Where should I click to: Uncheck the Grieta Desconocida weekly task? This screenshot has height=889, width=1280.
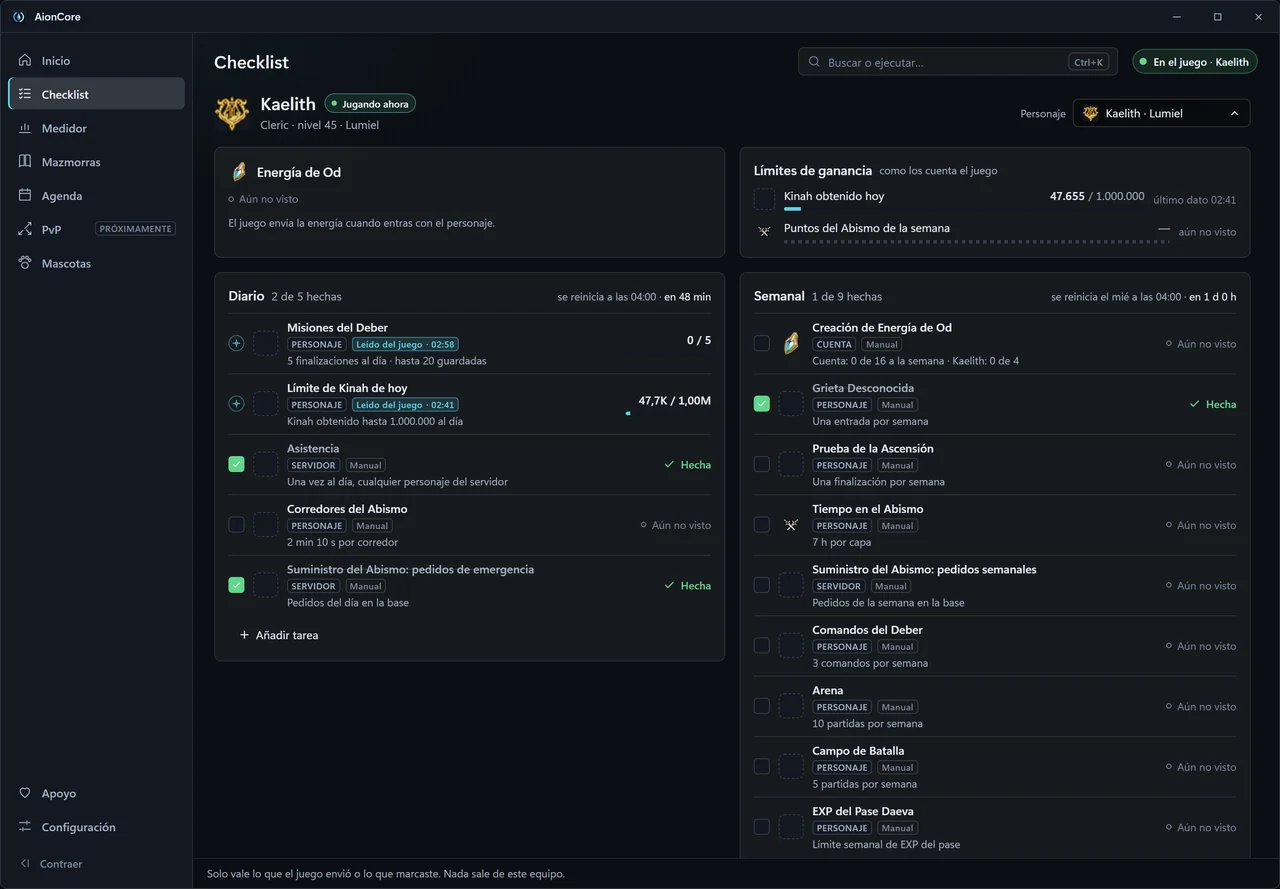point(762,404)
